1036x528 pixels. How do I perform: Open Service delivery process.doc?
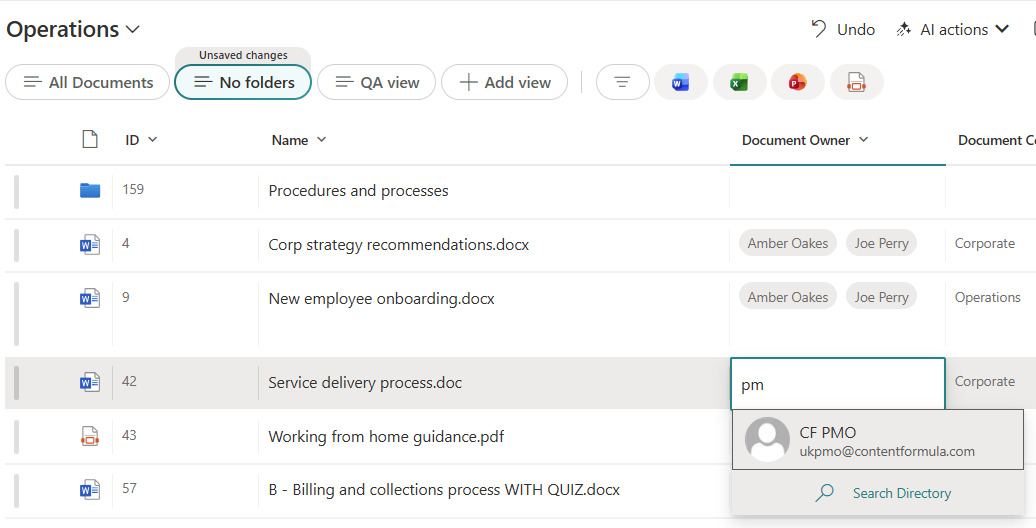365,383
